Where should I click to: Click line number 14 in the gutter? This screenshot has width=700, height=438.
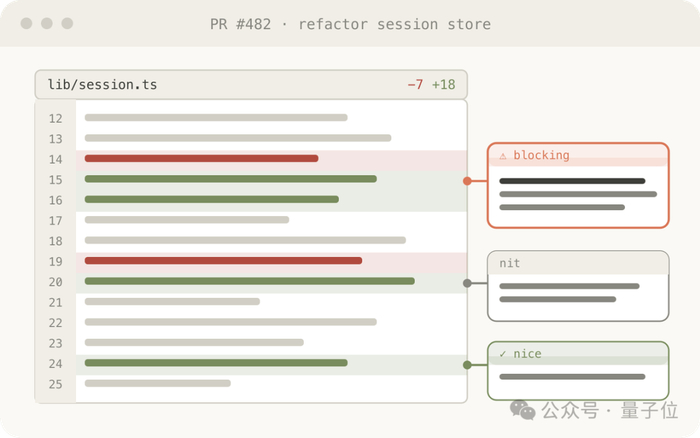click(x=55, y=159)
